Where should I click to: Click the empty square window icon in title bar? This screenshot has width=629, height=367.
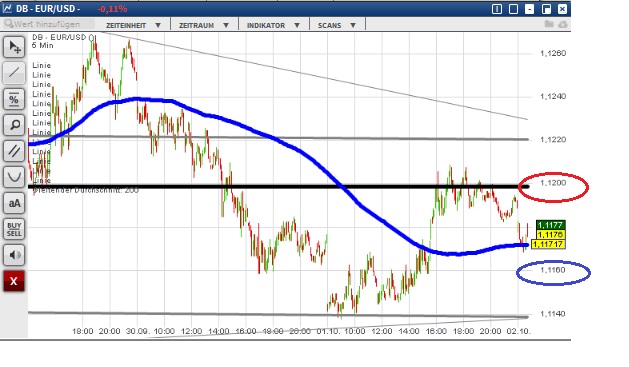513,9
